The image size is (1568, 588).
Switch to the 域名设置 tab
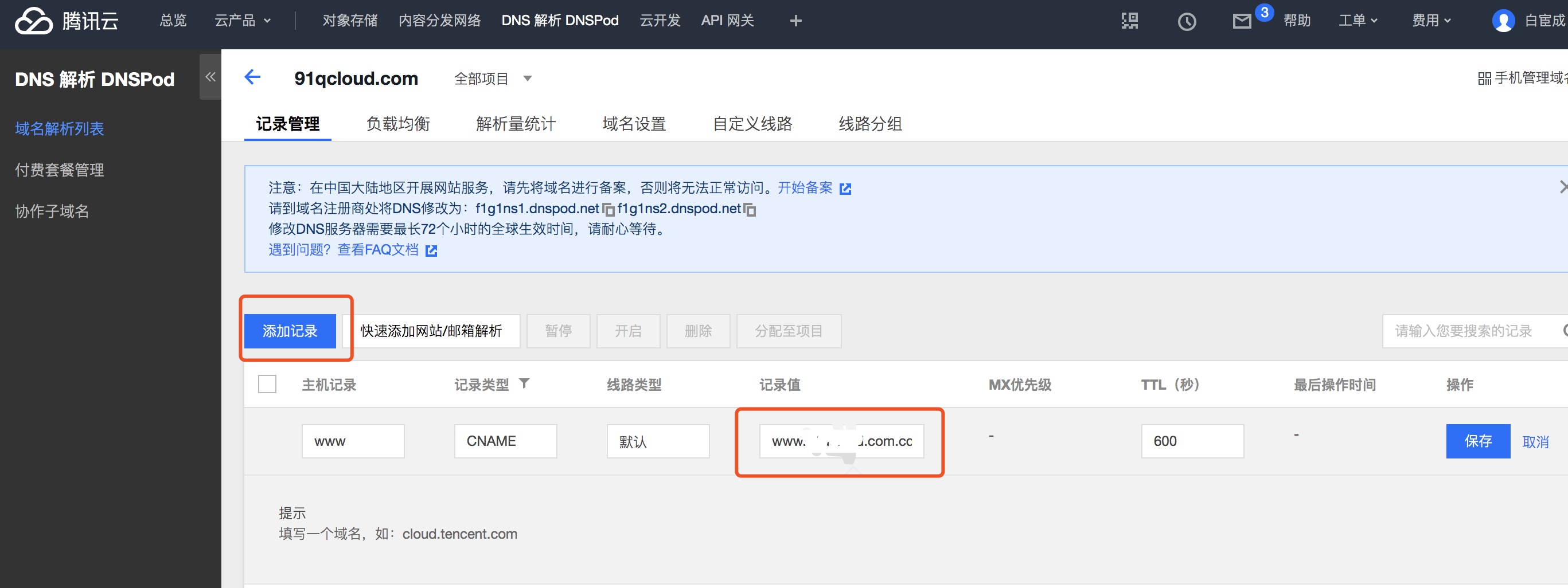point(634,124)
